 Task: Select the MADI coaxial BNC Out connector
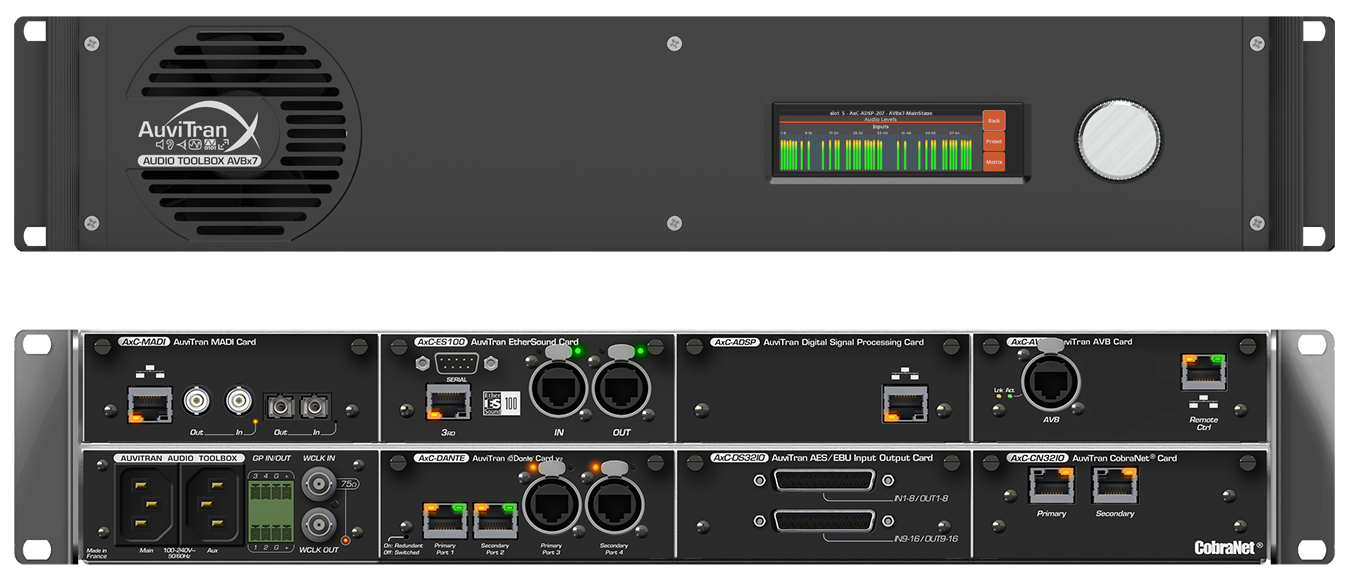[199, 402]
